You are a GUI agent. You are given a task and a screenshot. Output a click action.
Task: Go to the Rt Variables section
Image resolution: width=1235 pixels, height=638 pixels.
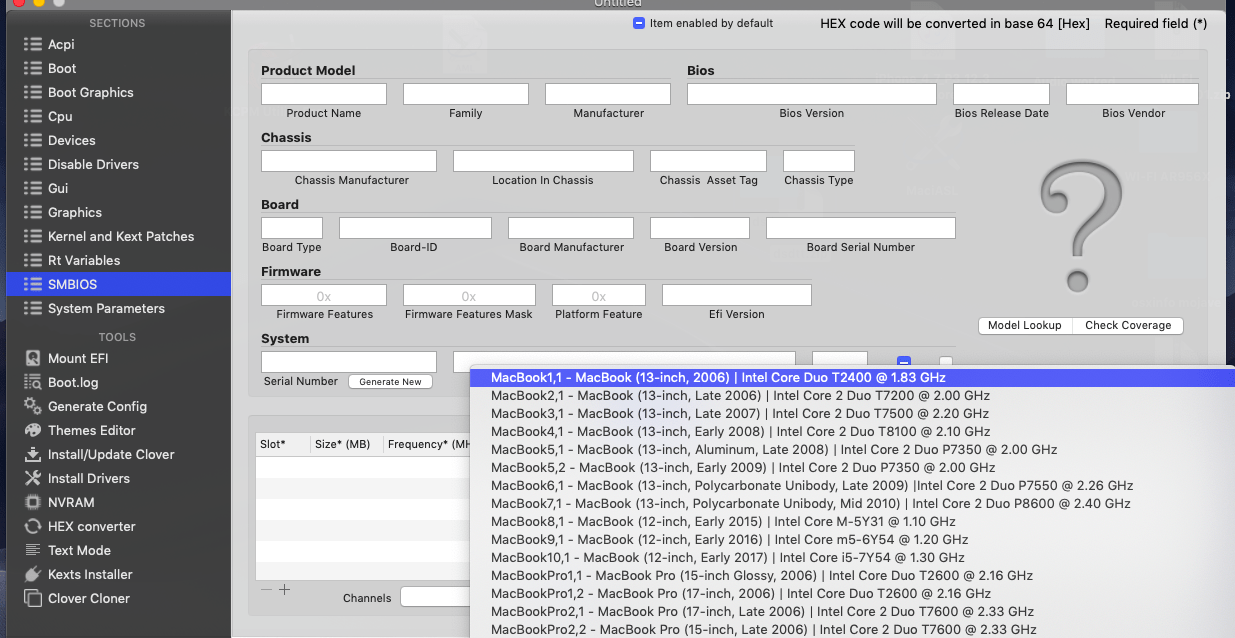(x=118, y=260)
